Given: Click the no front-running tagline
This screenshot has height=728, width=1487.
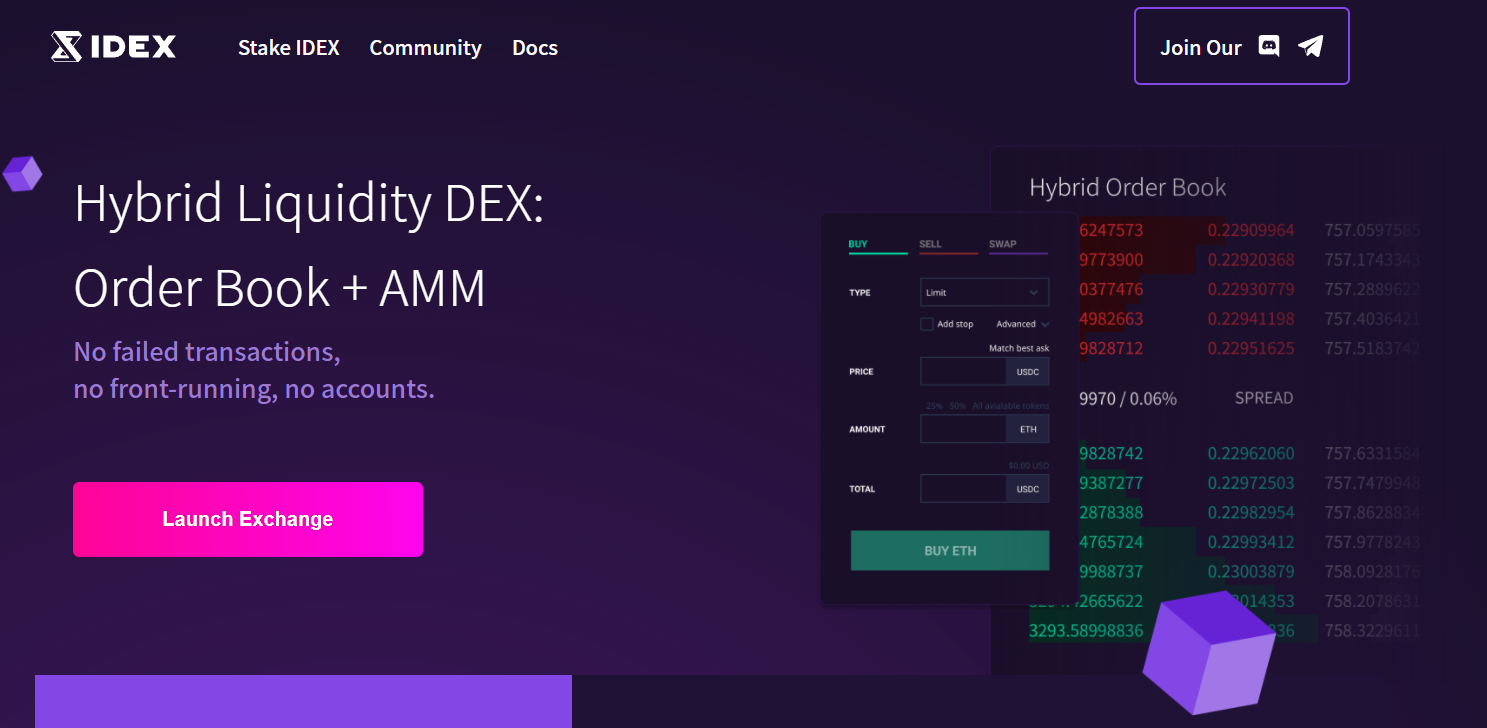Looking at the screenshot, I should point(255,389).
